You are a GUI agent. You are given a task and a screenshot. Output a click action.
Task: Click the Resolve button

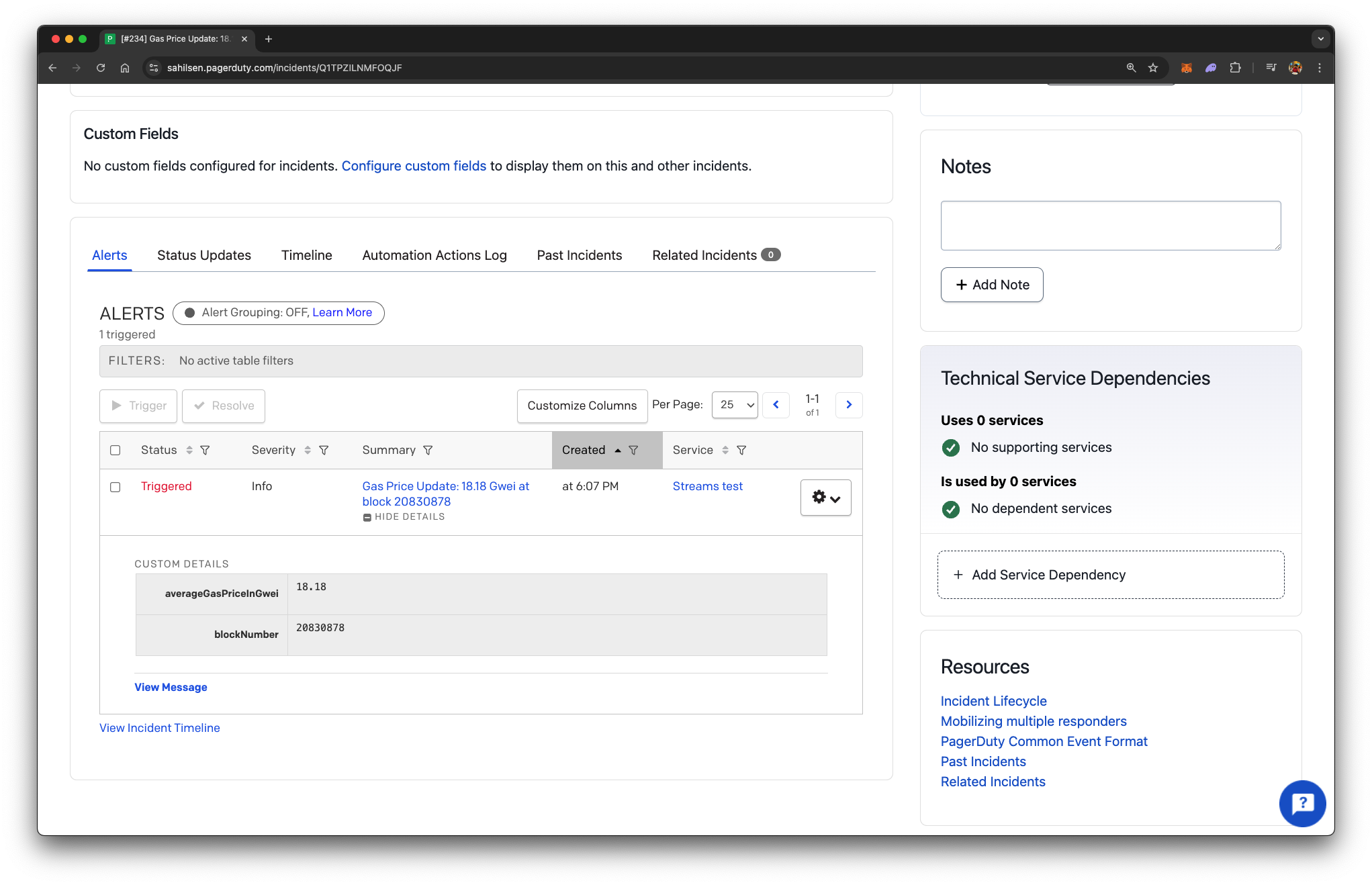coord(224,406)
